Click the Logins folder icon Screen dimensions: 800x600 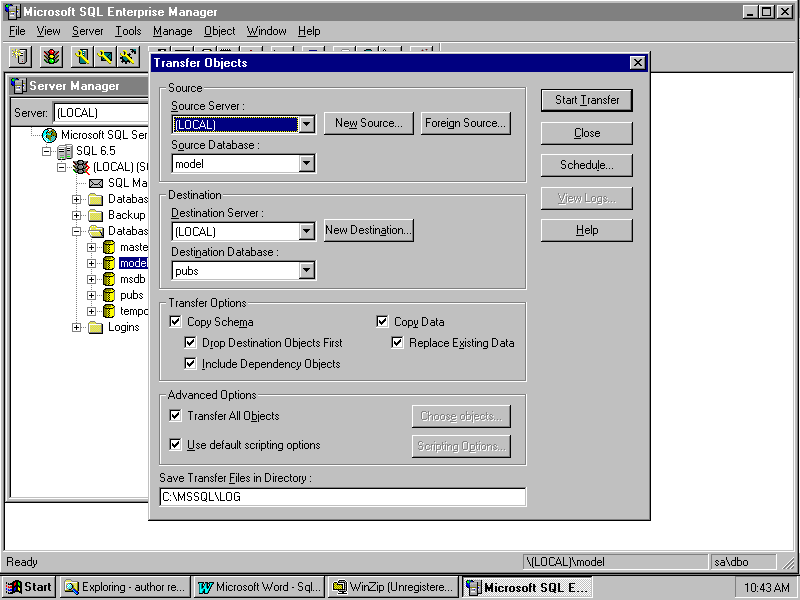point(96,327)
